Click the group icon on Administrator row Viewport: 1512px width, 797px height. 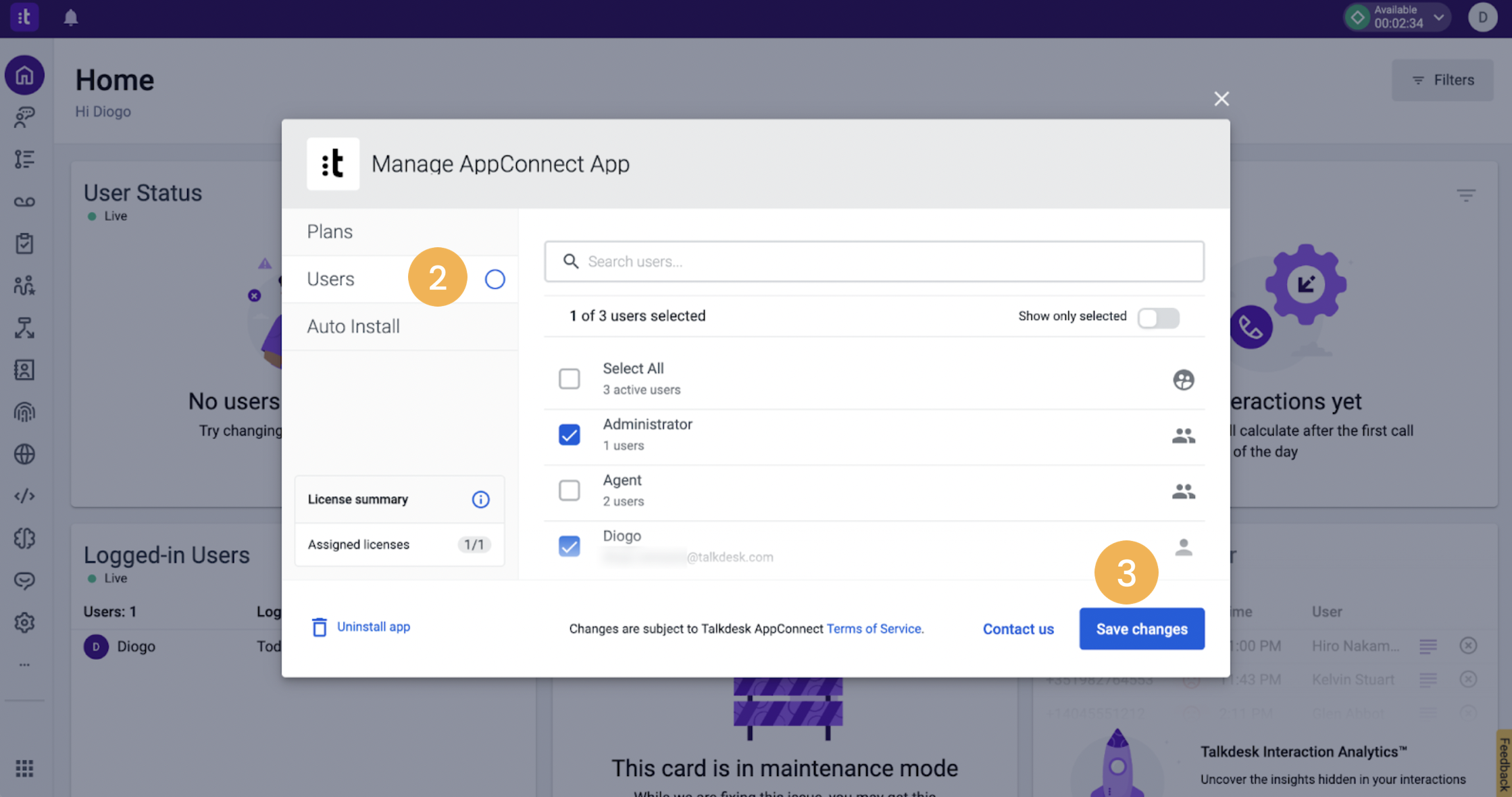tap(1183, 436)
